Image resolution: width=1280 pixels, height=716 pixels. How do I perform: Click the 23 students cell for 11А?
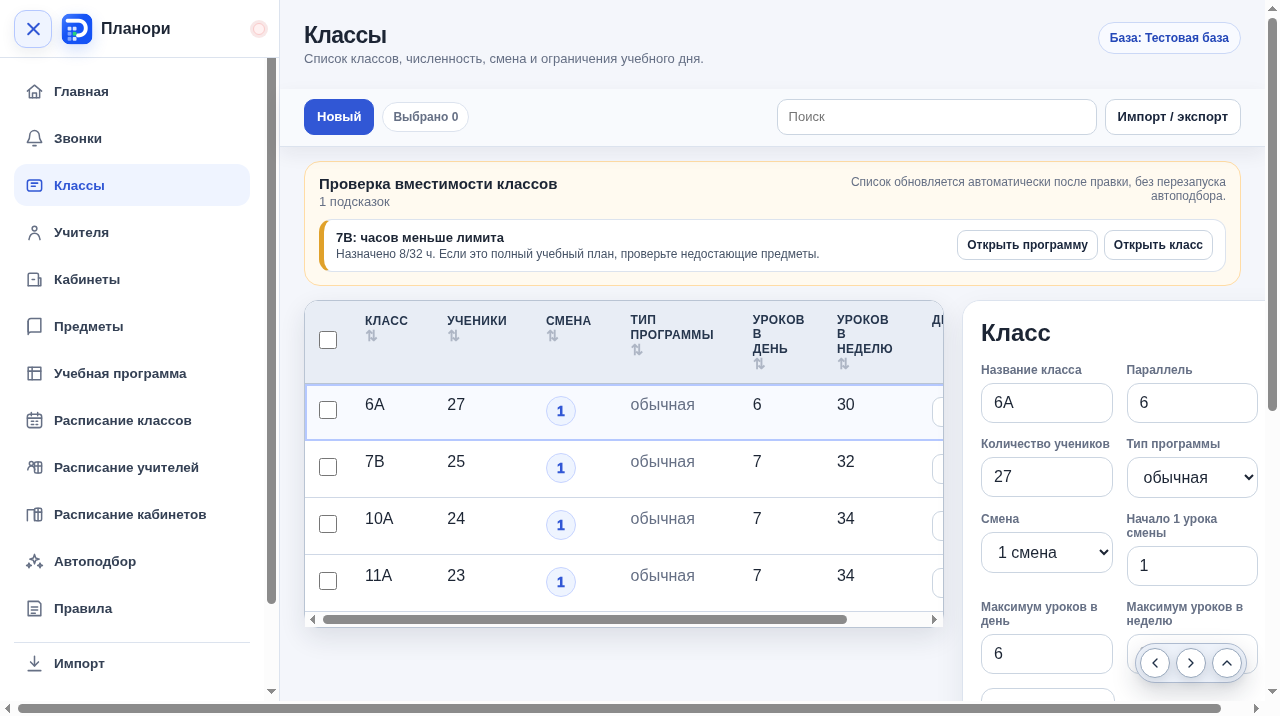[456, 576]
